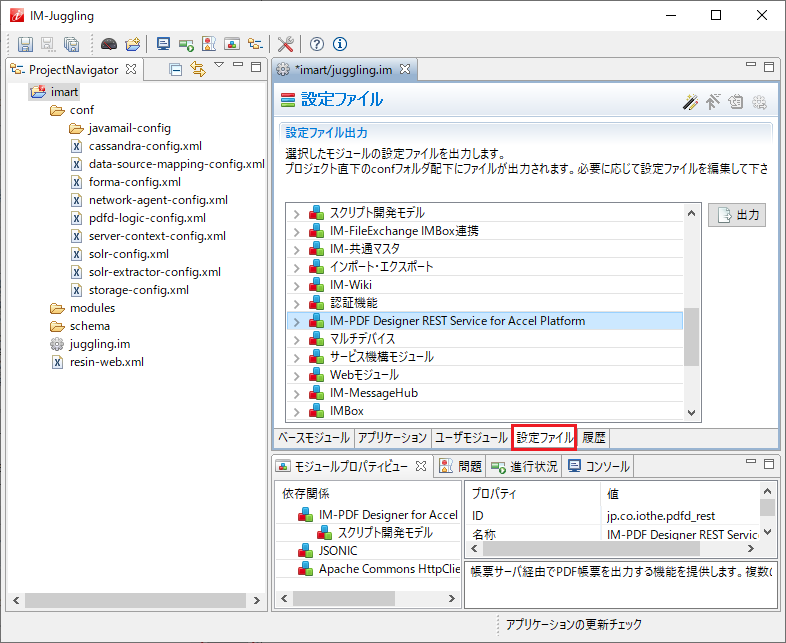Expand the マルチデバイス module row
Screen dimensions: 786x643
point(296,340)
